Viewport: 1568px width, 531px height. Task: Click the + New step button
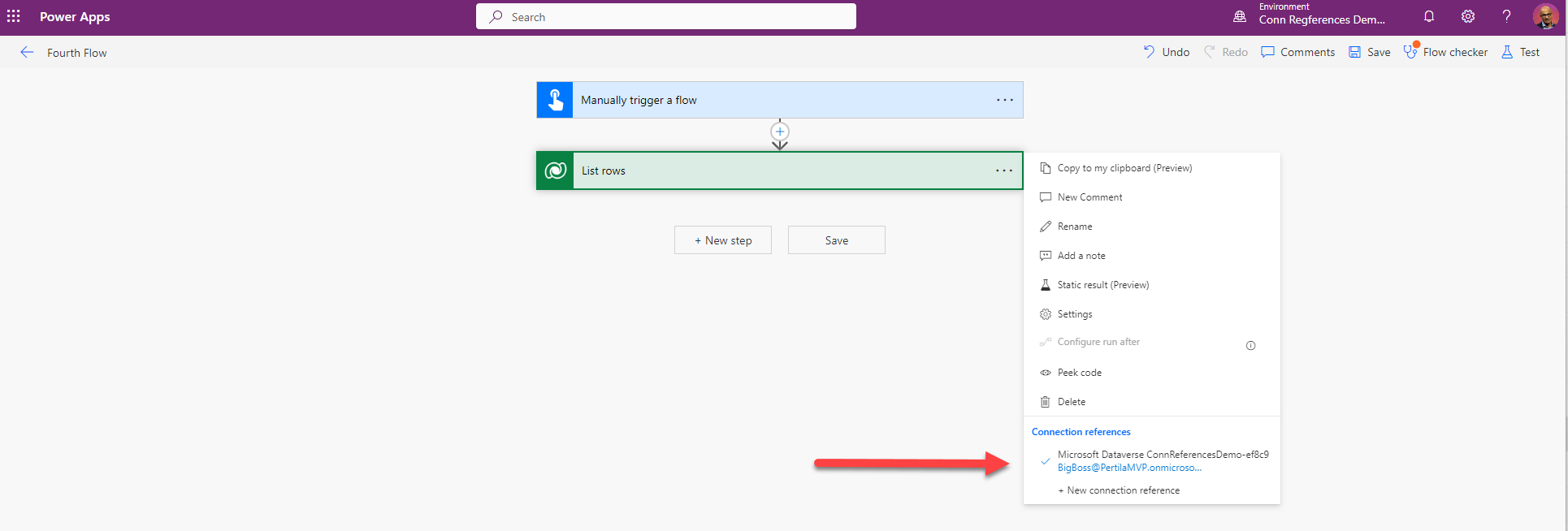click(x=723, y=240)
